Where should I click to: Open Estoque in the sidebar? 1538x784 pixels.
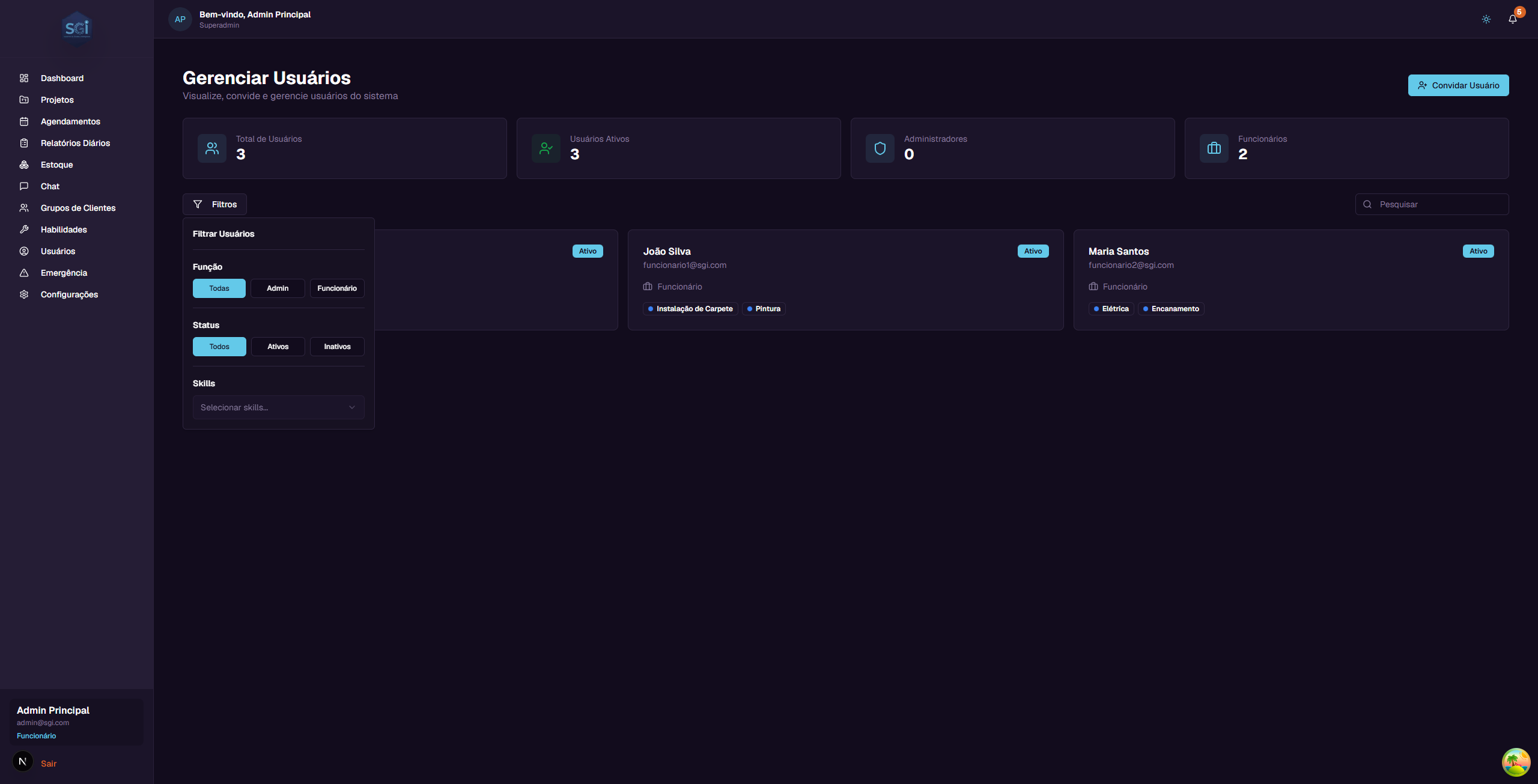point(56,165)
